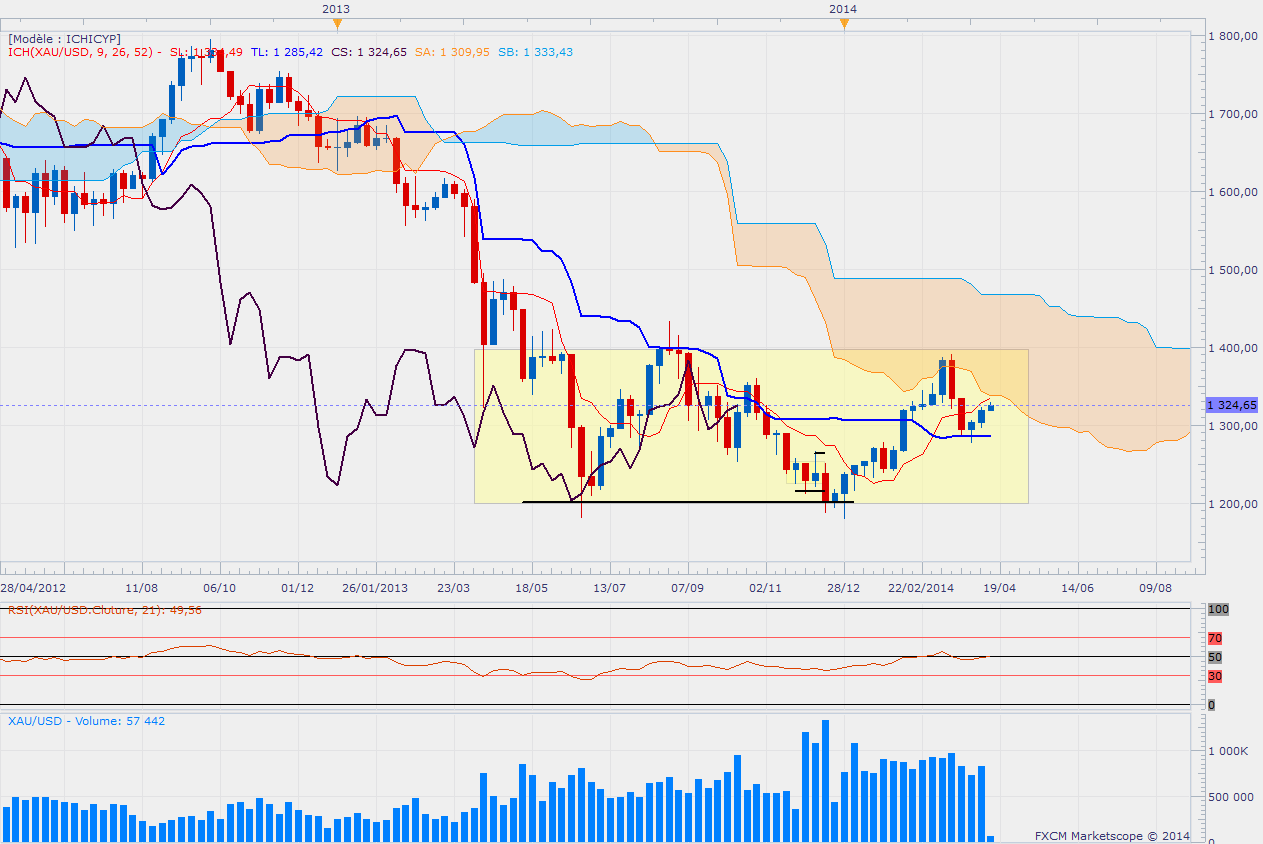Click the 1 000K volume axis label
This screenshot has width=1263, height=844.
[1228, 750]
